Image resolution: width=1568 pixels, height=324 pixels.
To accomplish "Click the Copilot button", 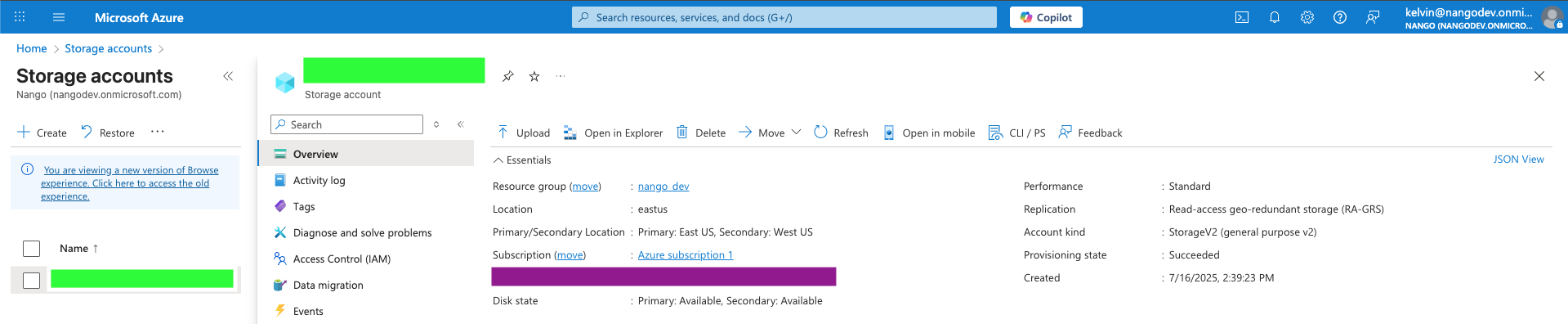I will pos(1046,17).
